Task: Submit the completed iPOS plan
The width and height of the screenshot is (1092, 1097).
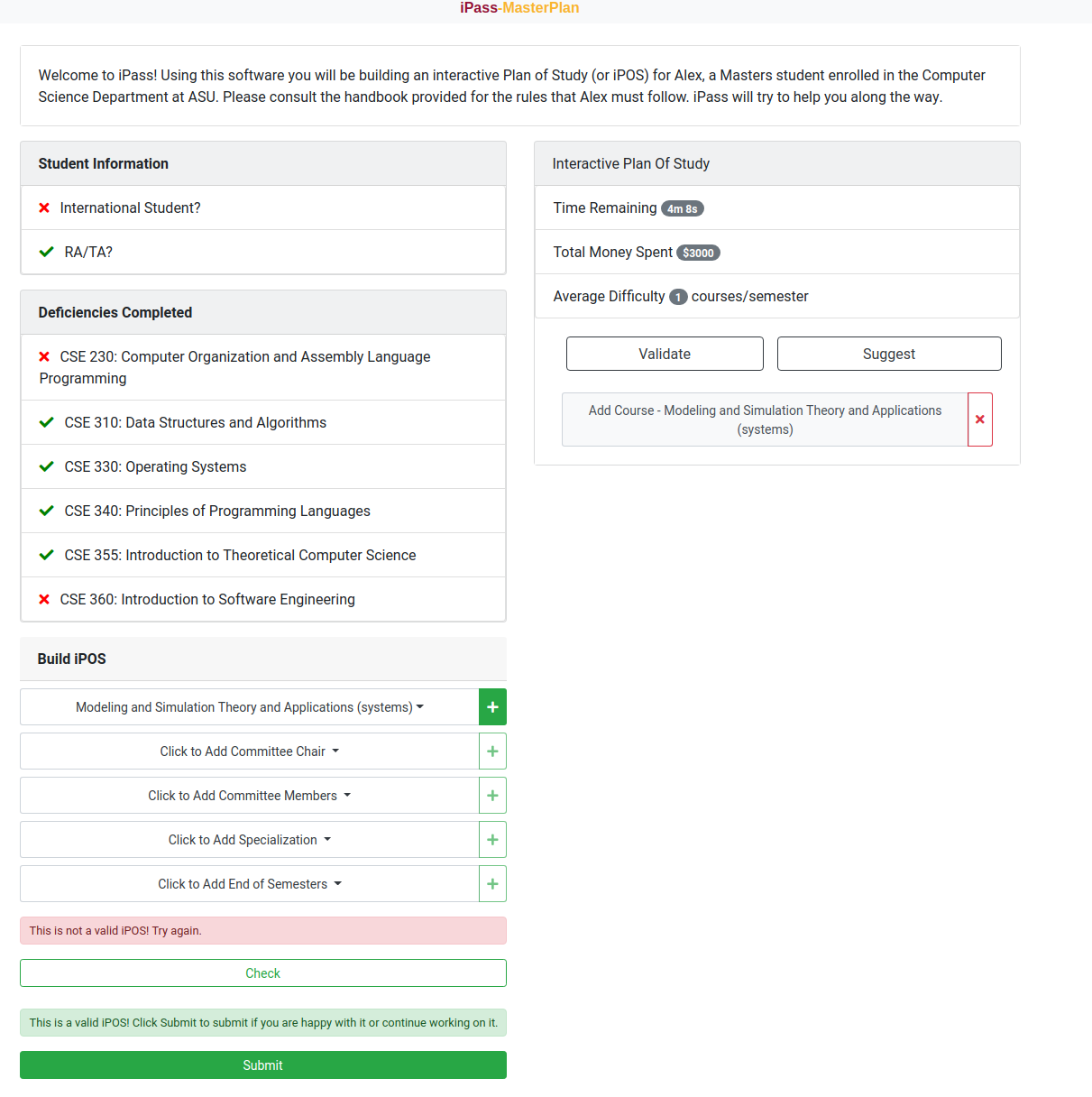Action: pos(262,1065)
